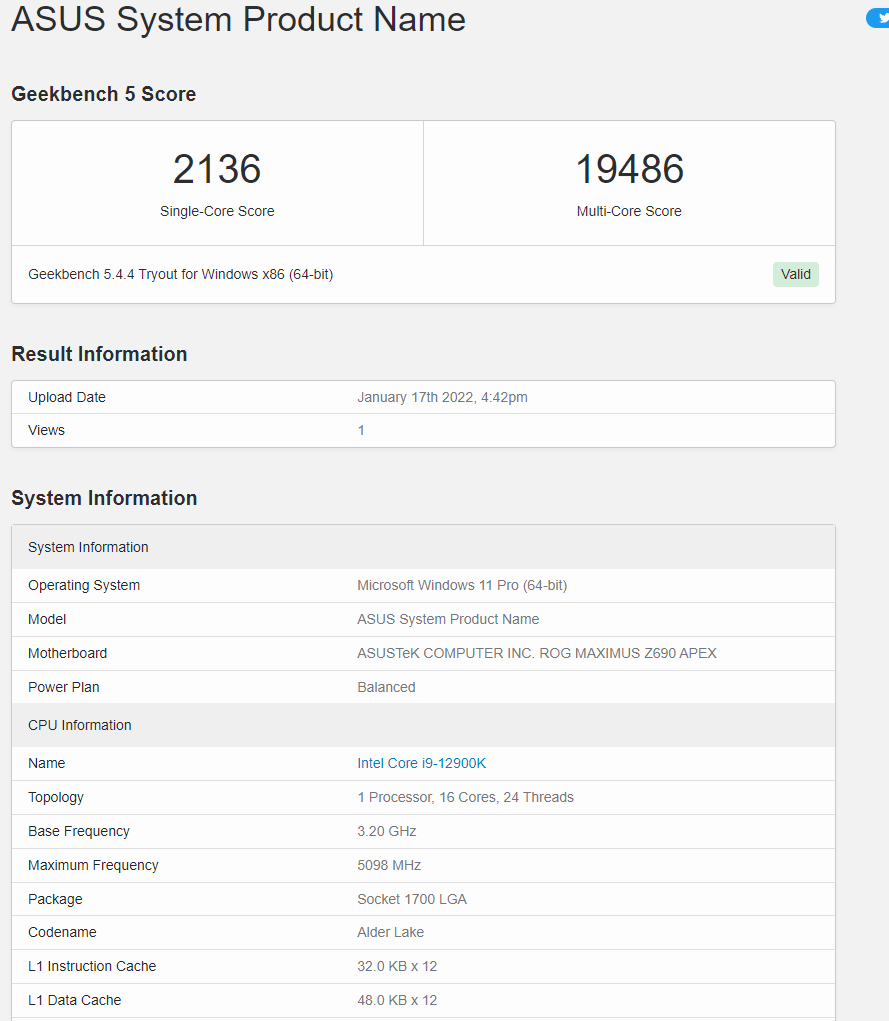Click the Package row label
Image resolution: width=889 pixels, height=1021 pixels.
click(55, 899)
